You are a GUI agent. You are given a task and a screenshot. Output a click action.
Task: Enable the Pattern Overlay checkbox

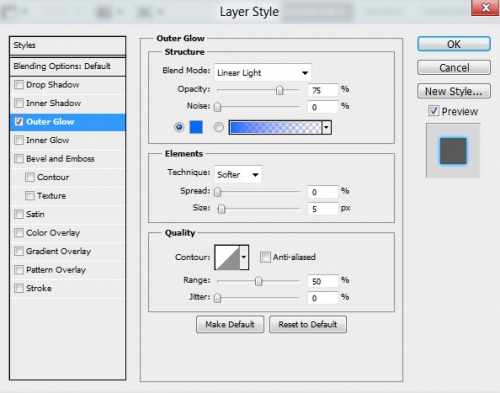(x=19, y=270)
